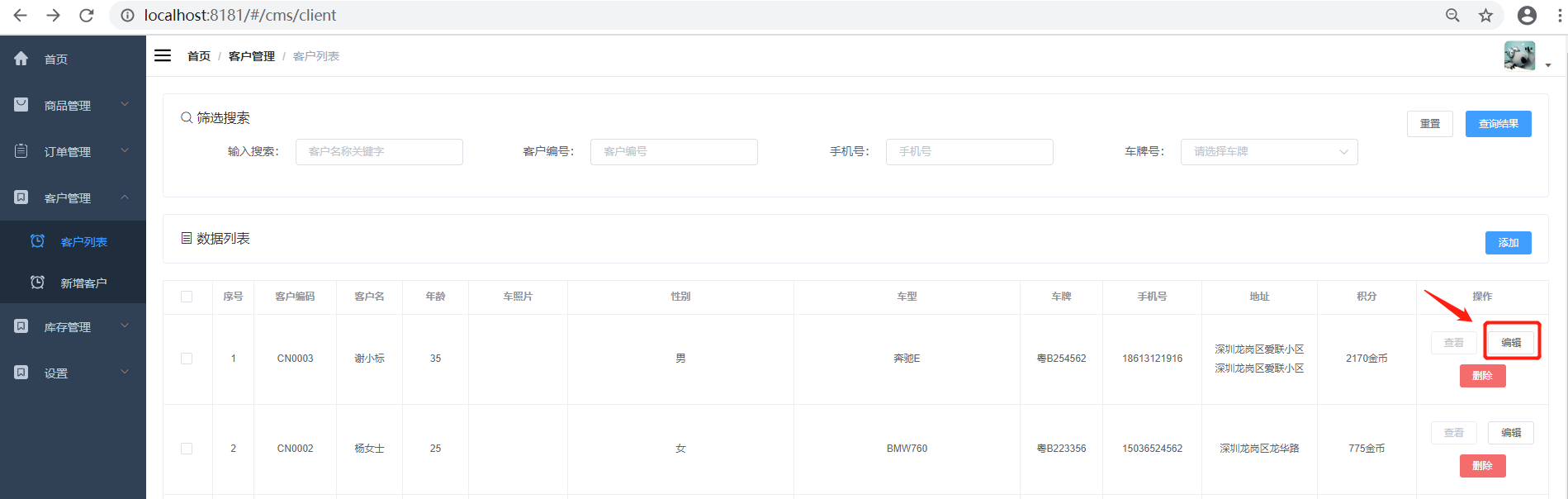
Task: Collapse the 客户管理 menu chevron
Action: click(125, 197)
